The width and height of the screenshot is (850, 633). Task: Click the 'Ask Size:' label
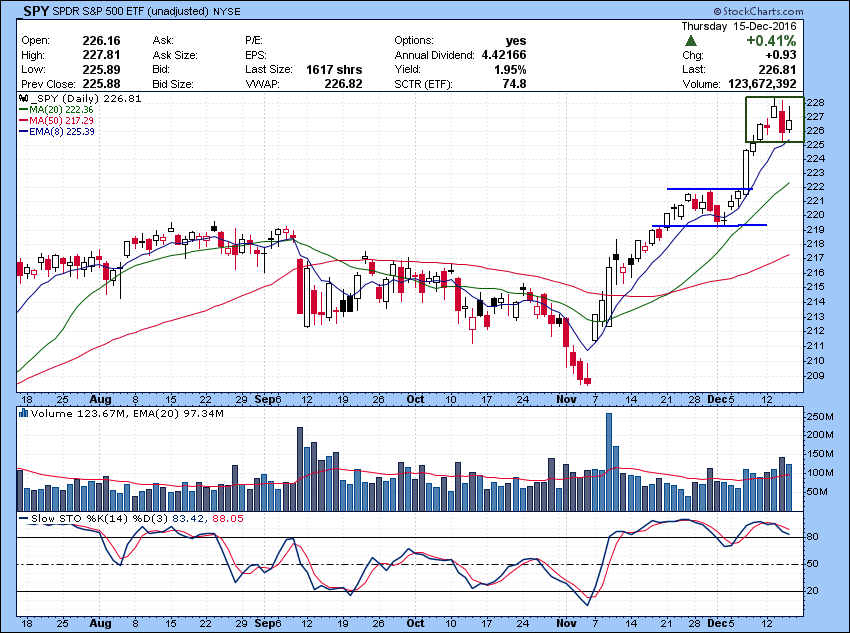(175, 55)
